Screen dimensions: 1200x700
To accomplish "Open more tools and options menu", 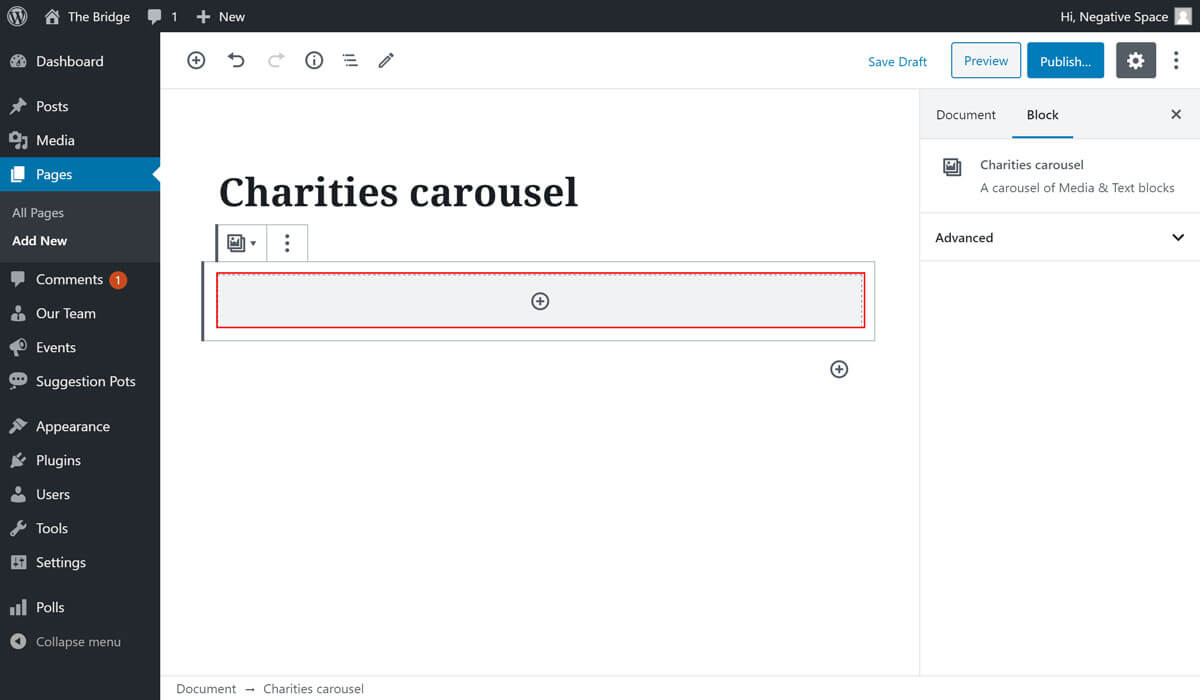I will click(x=1176, y=61).
